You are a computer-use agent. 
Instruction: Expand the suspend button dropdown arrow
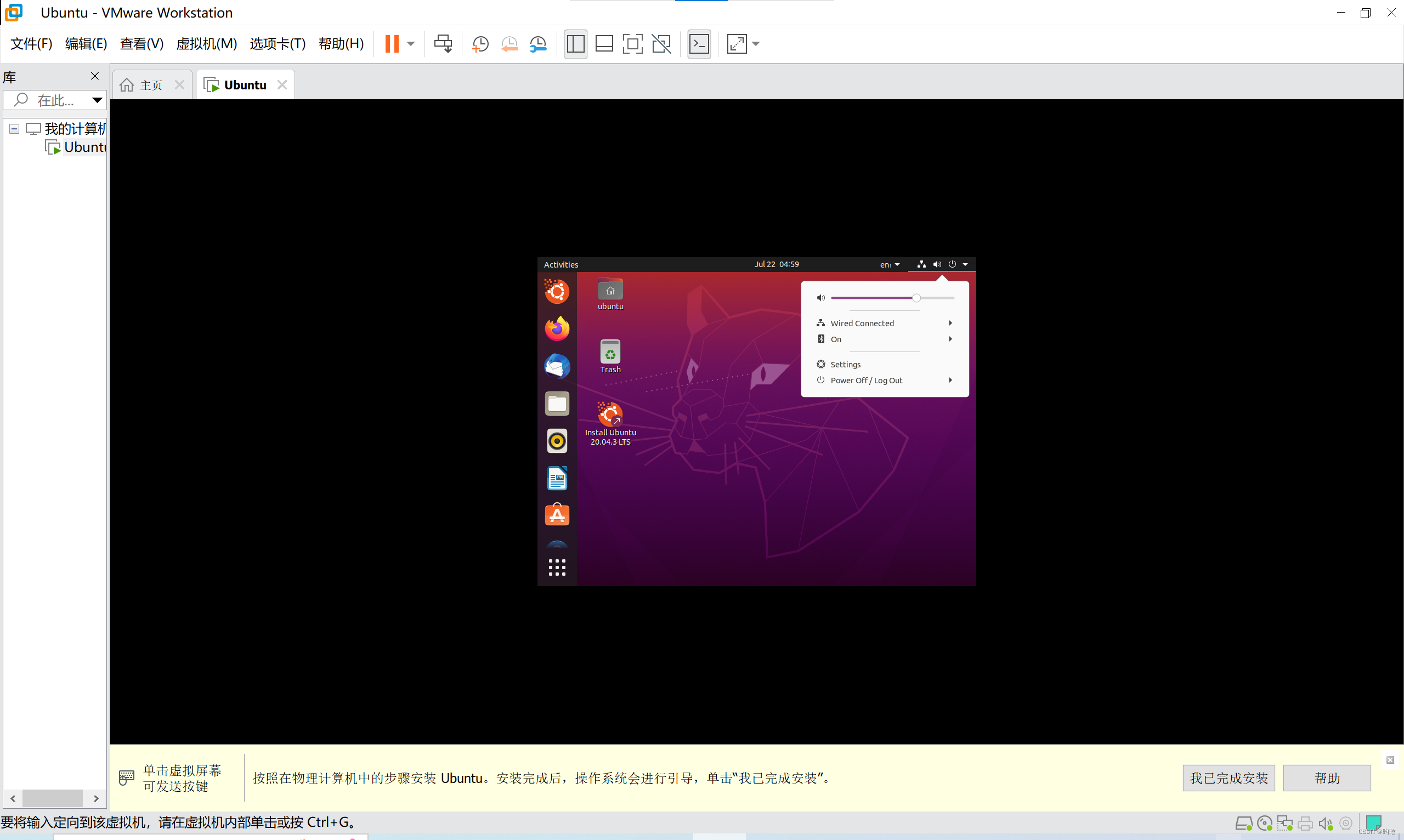coord(410,43)
